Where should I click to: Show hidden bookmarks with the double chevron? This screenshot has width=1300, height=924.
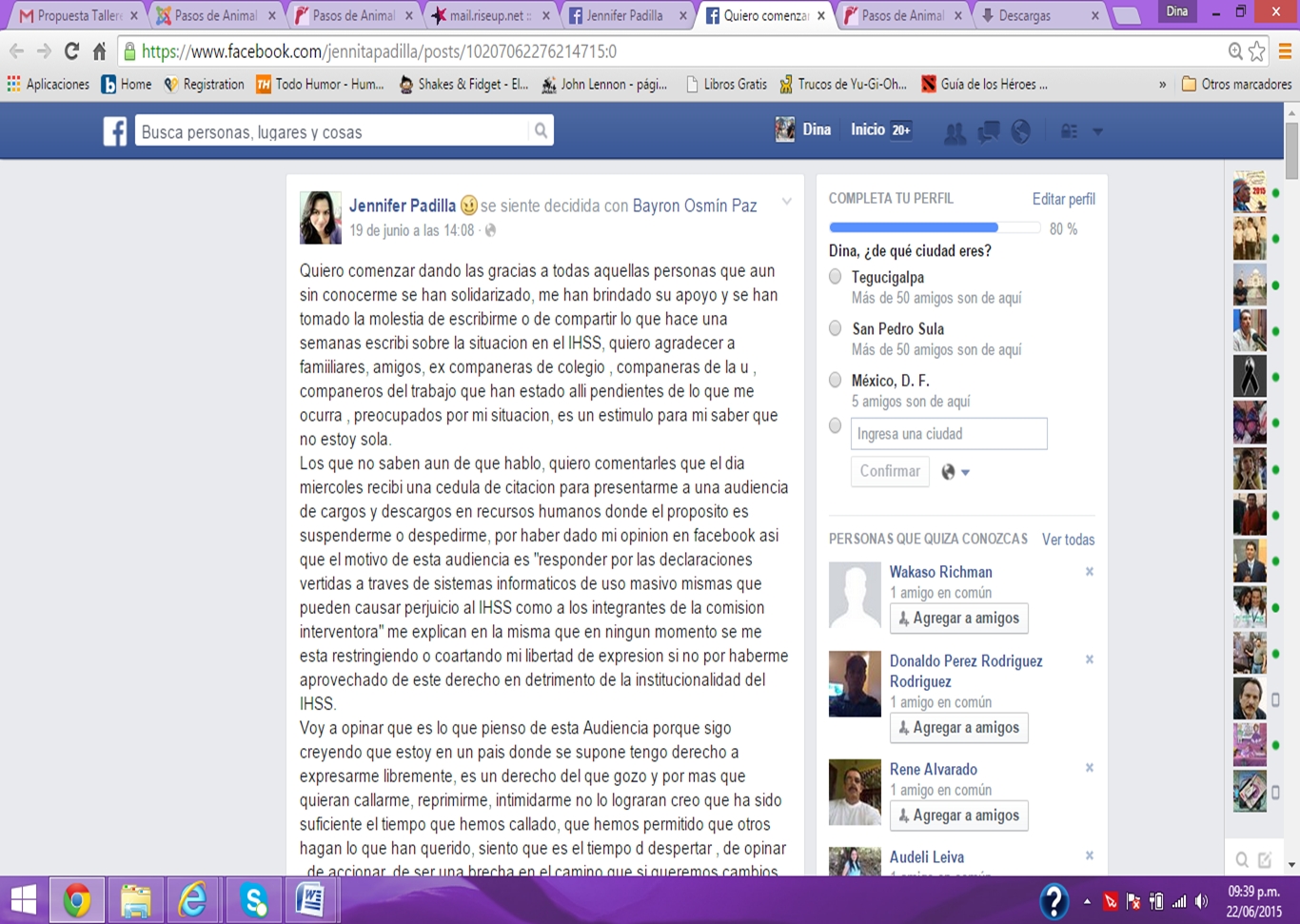point(1162,85)
